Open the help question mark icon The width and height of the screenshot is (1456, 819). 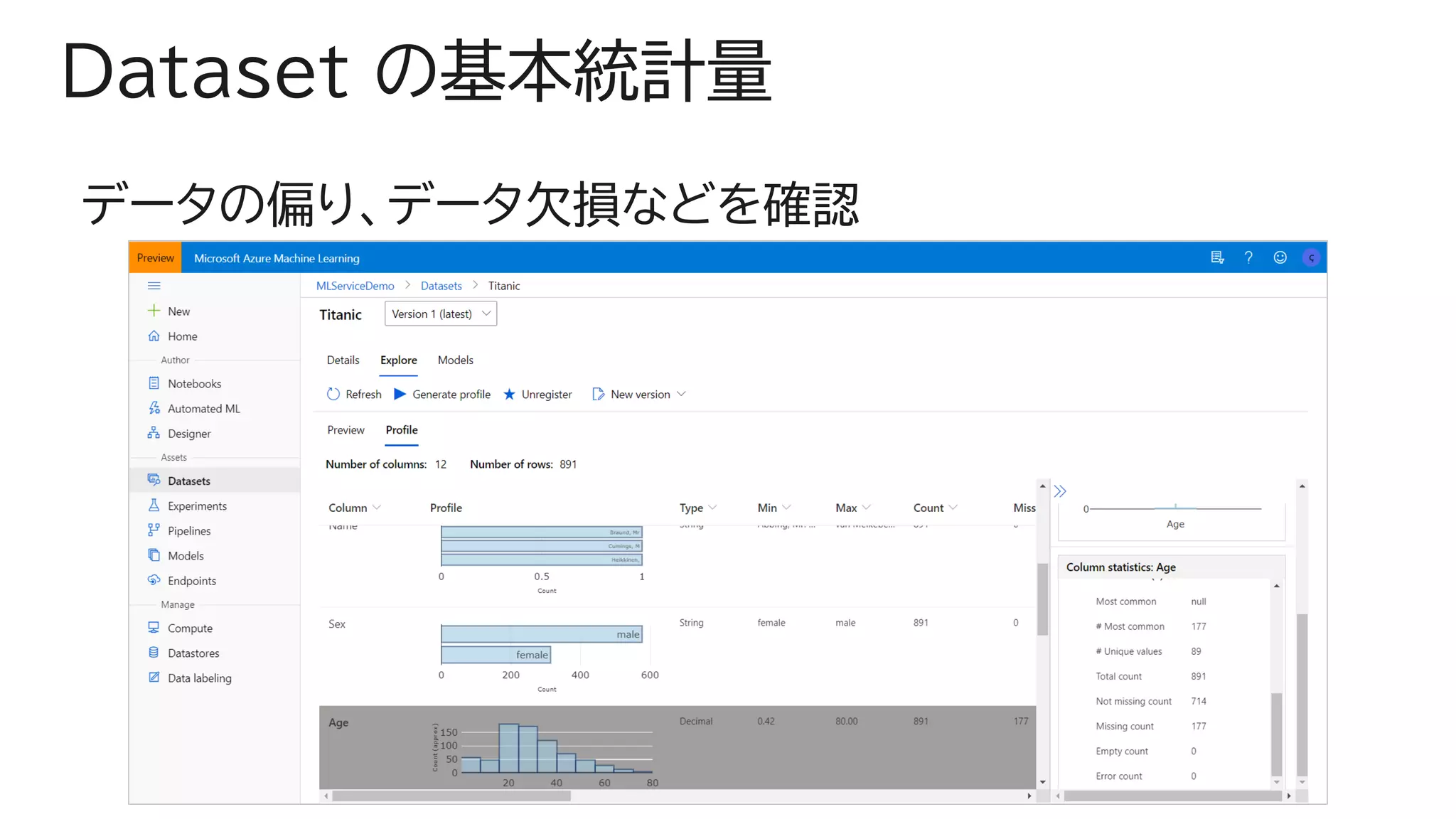tap(1248, 257)
